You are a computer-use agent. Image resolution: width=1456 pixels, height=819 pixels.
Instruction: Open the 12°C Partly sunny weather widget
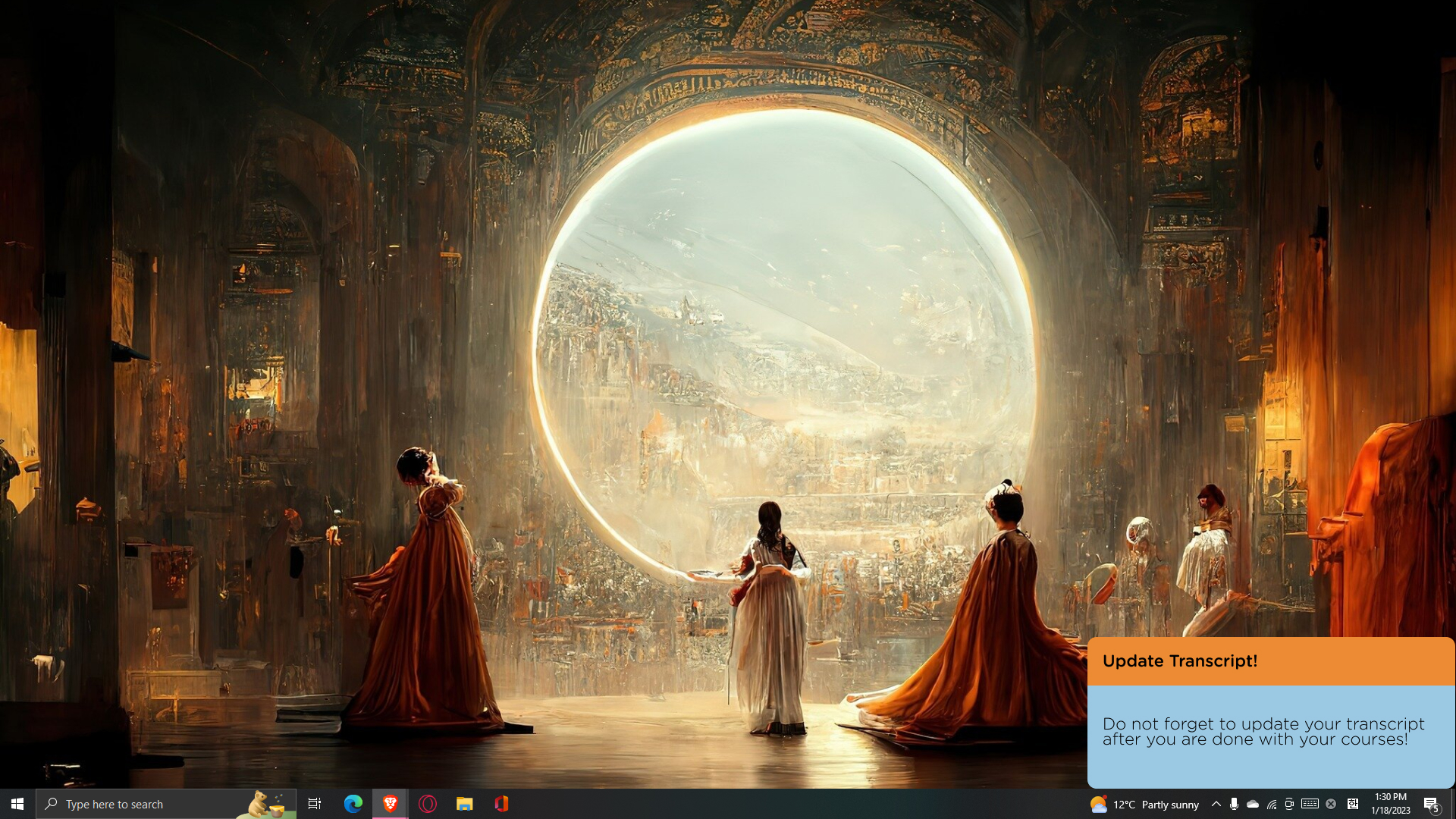(x=1145, y=805)
